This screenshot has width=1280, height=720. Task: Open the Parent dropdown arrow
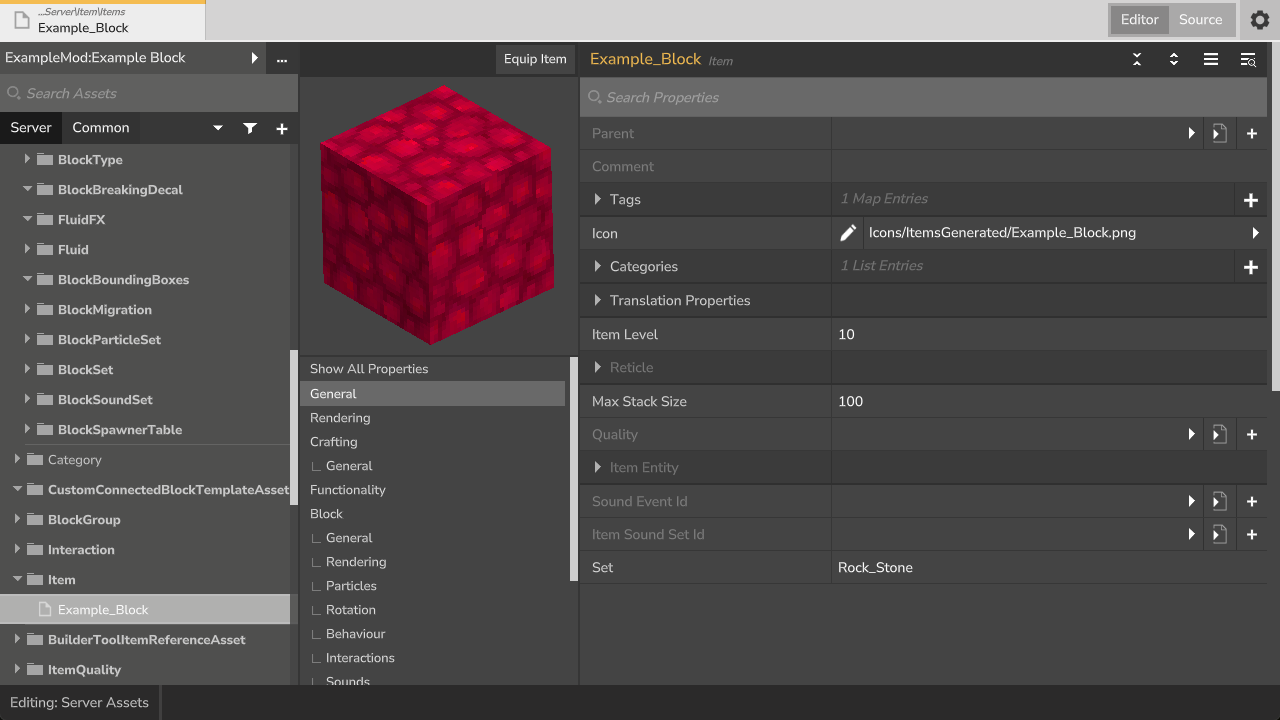click(x=1191, y=133)
